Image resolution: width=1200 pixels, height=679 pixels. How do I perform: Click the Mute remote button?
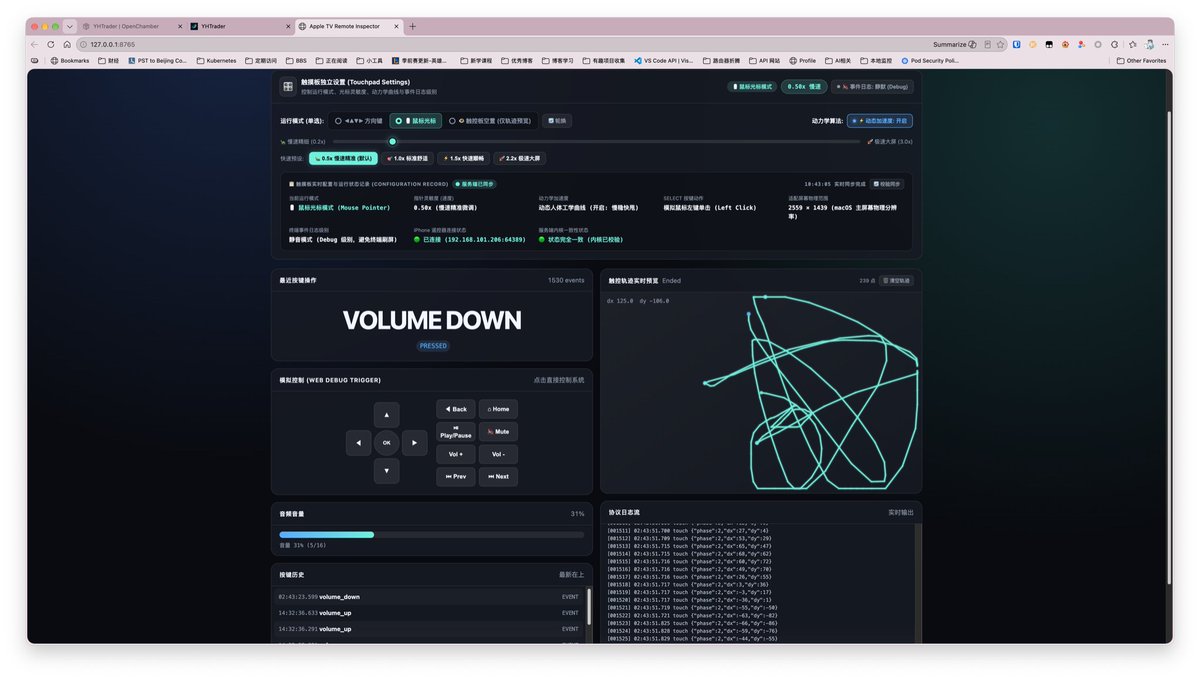pyautogui.click(x=498, y=432)
